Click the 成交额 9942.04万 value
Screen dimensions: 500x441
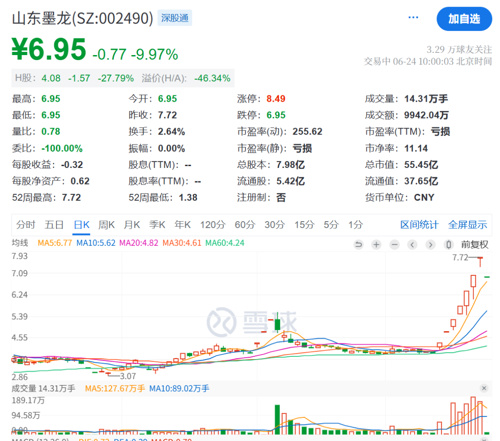click(x=426, y=115)
